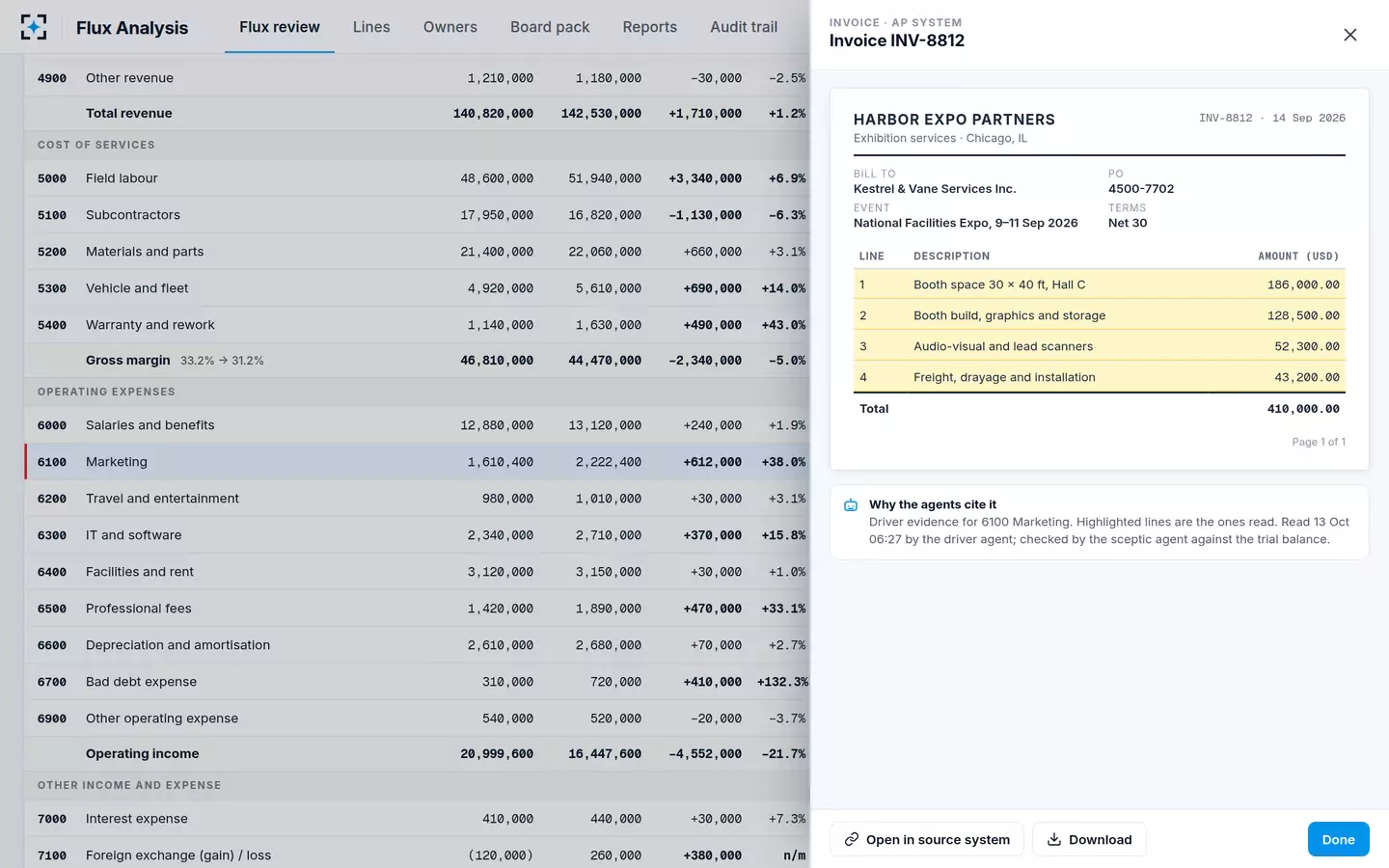Image resolution: width=1389 pixels, height=868 pixels.
Task: Click invoice line 'Booth space 30 × 40 ft, Hall C'
Action: (1100, 285)
